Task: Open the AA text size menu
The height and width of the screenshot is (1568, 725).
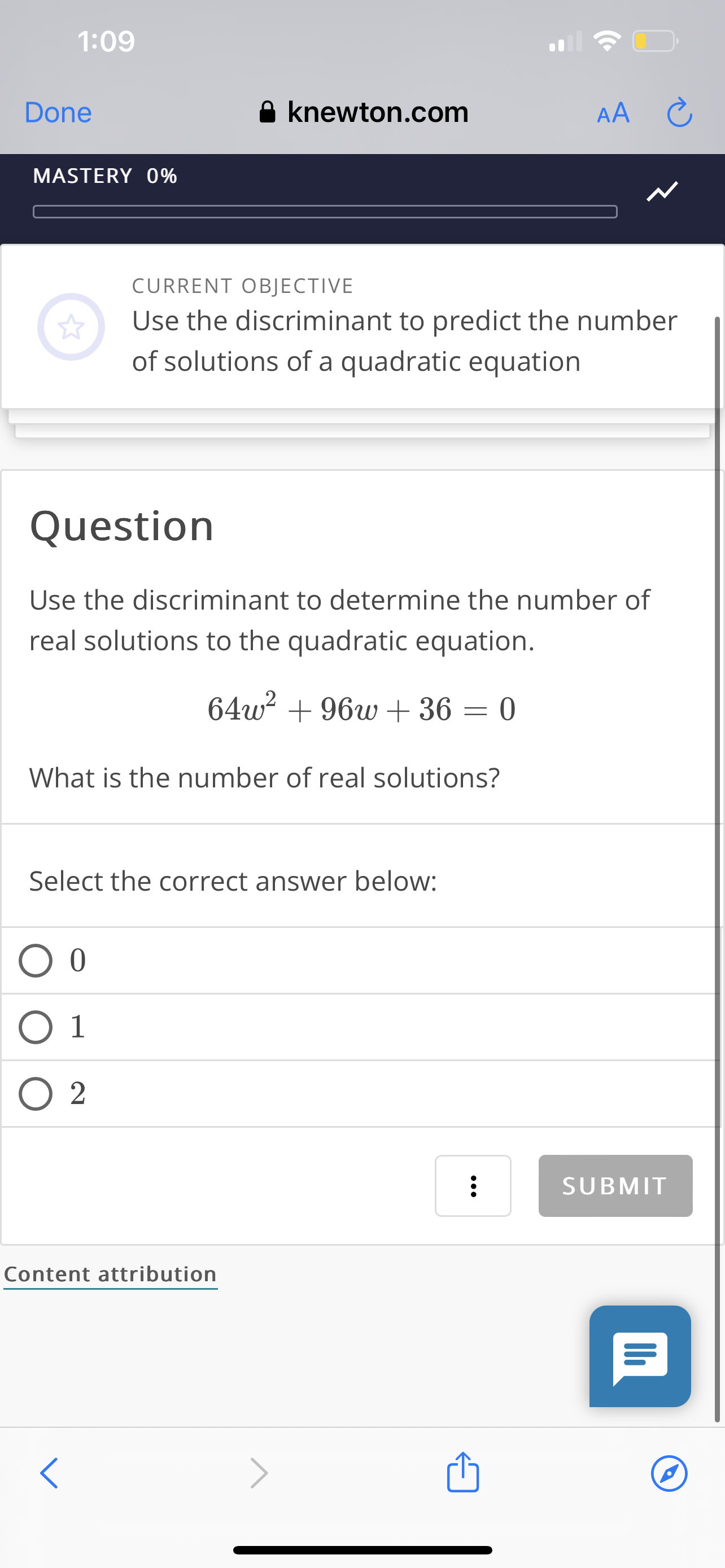Action: pyautogui.click(x=613, y=113)
